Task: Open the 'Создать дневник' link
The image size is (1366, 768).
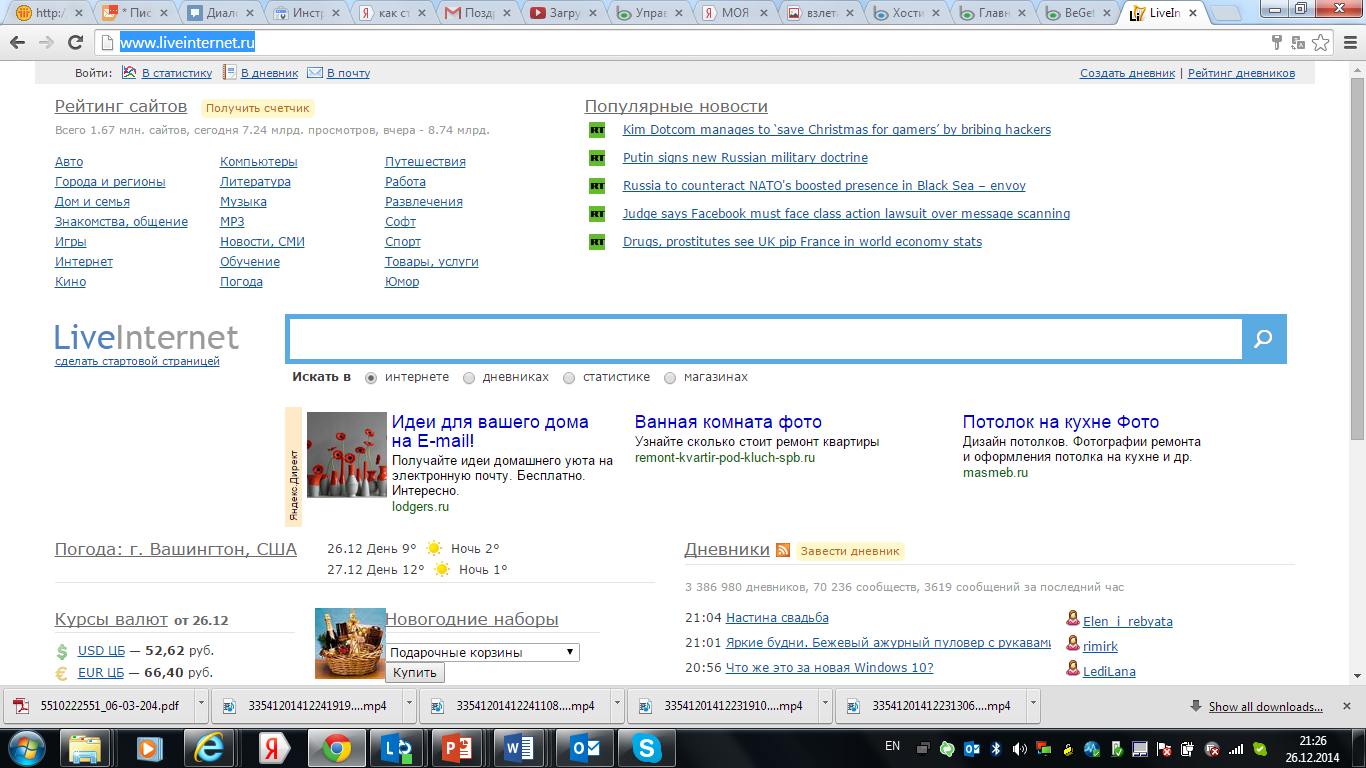Action: (1128, 73)
